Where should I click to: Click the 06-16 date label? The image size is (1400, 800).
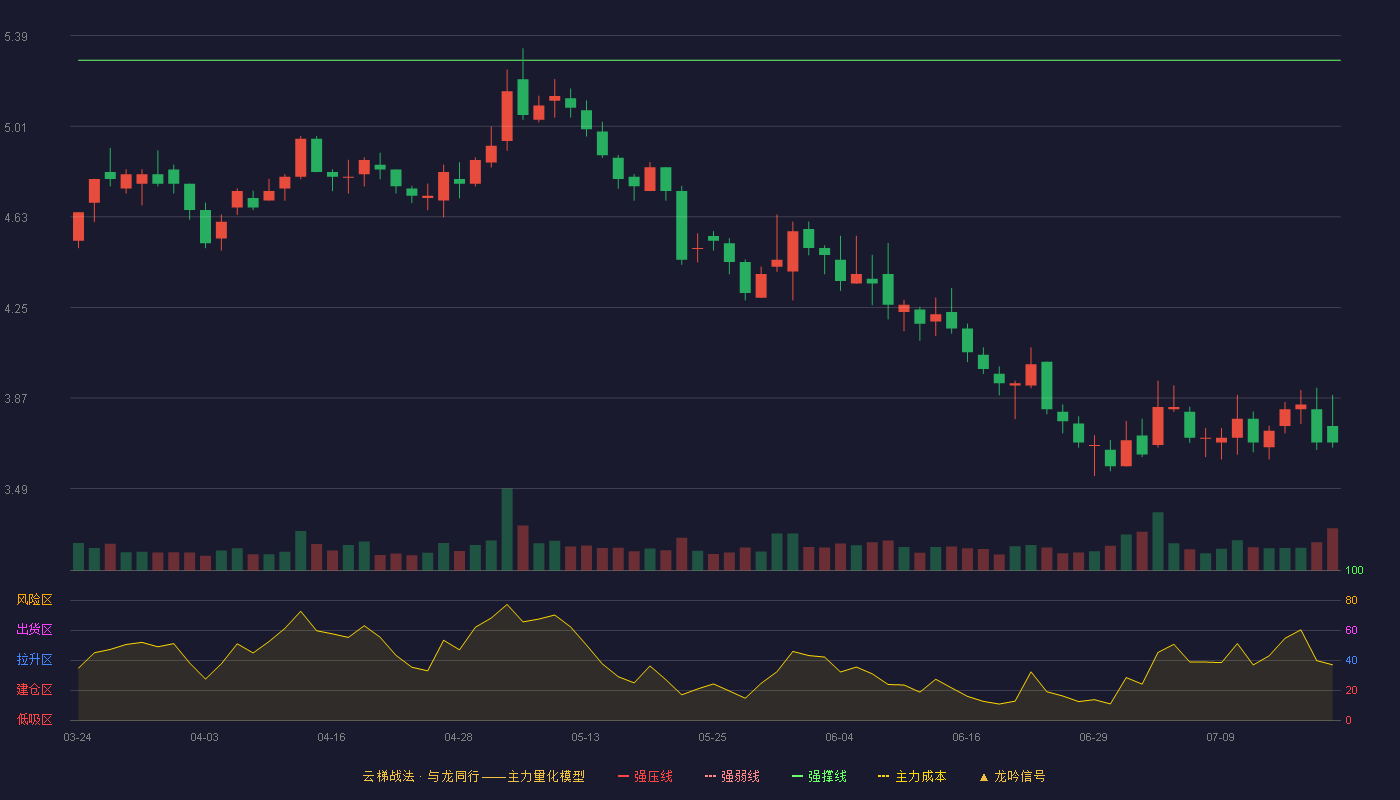[966, 737]
